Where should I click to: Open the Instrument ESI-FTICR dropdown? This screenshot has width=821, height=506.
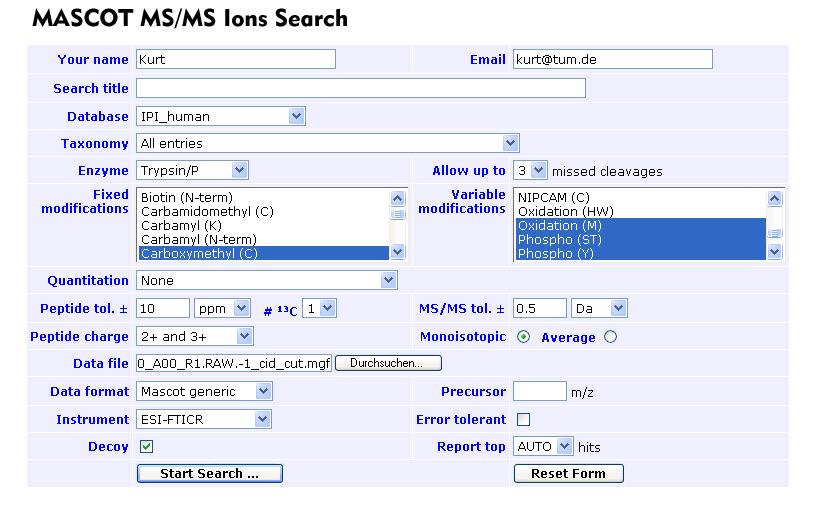[204, 419]
